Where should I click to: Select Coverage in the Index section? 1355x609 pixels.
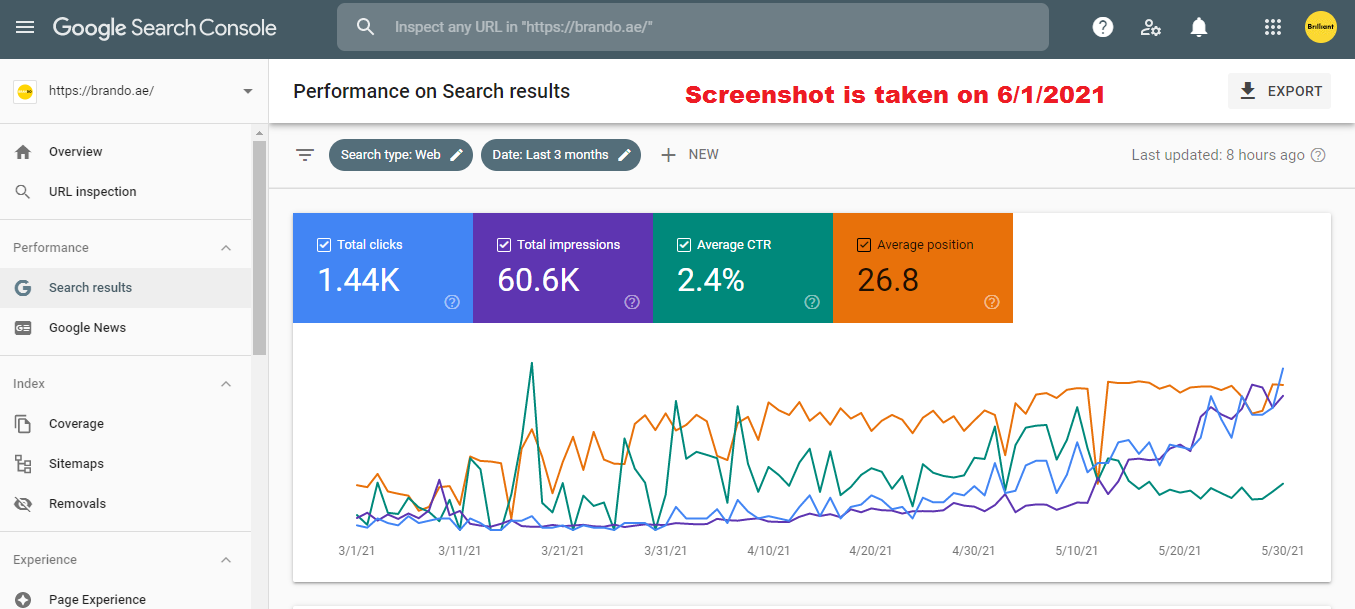(75, 423)
